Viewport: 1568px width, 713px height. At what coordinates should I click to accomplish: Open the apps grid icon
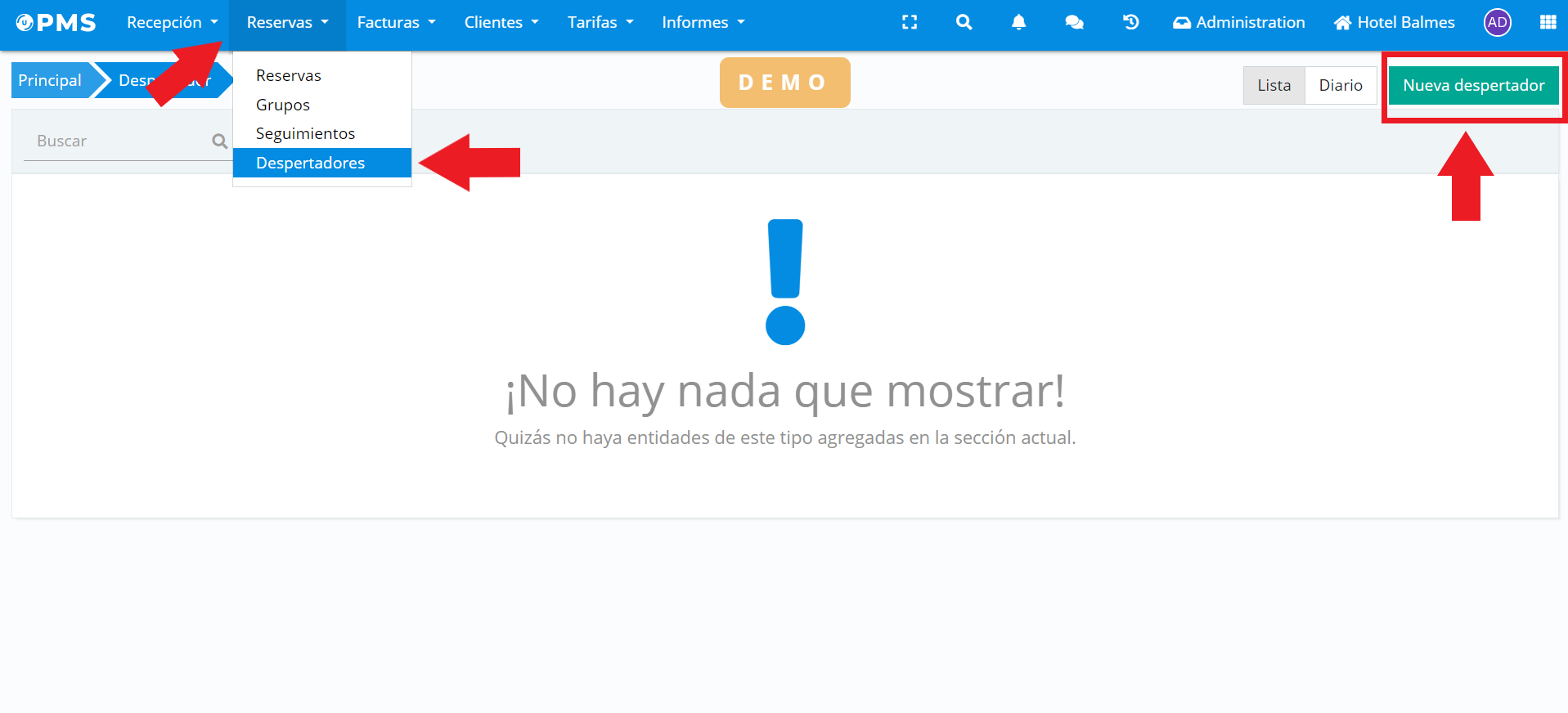(x=1548, y=22)
